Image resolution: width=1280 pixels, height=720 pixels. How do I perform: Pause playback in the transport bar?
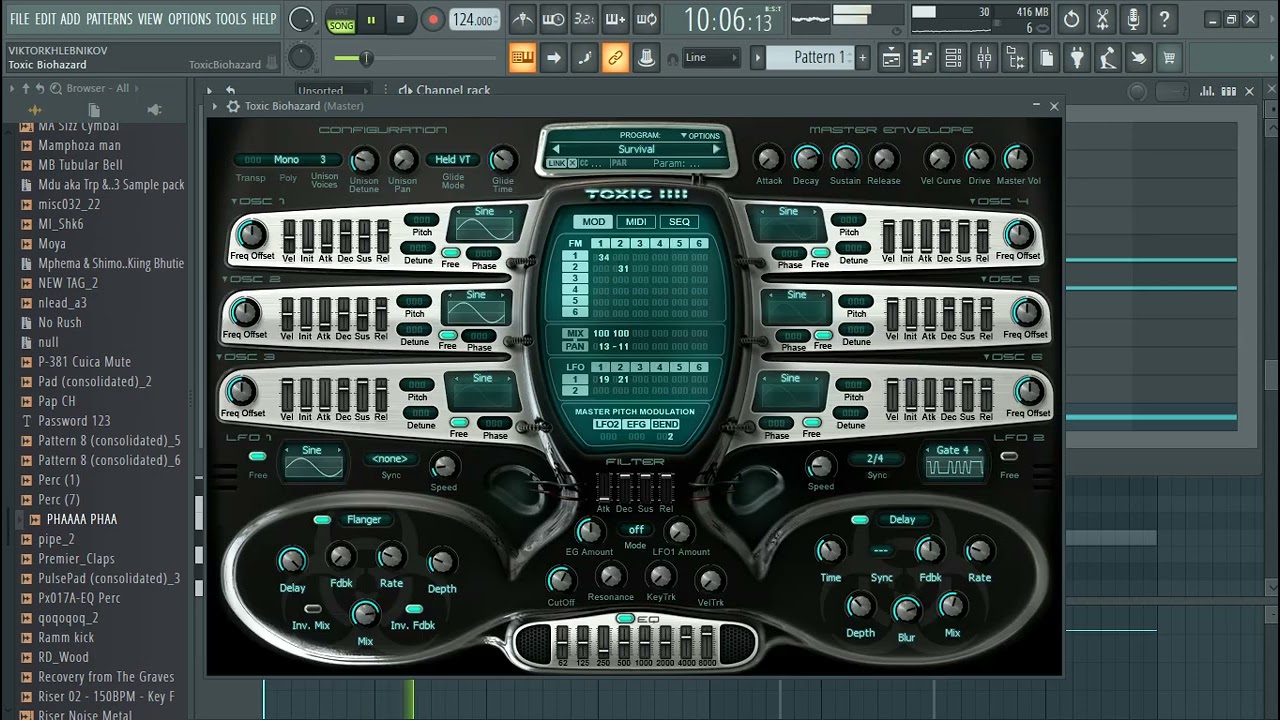(371, 19)
